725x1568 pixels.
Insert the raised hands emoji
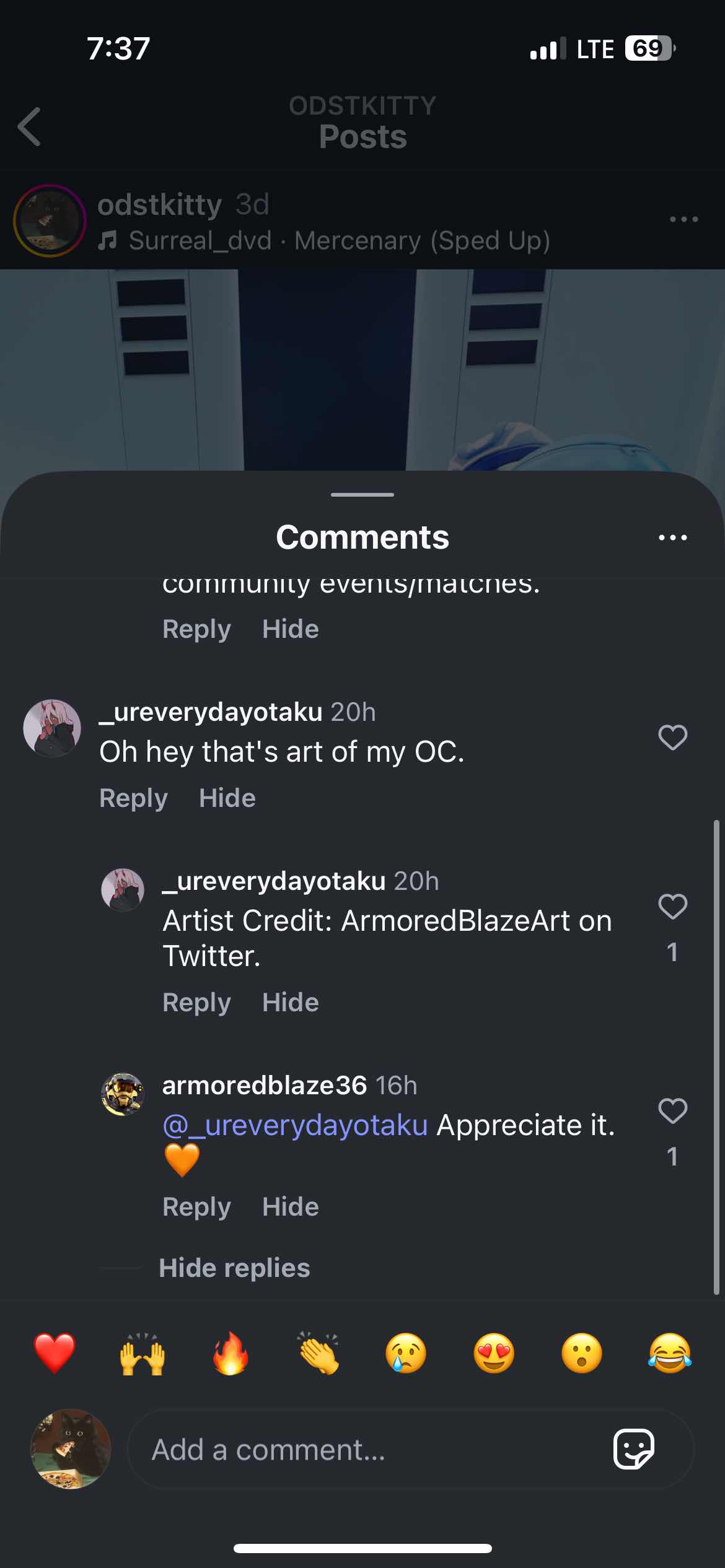(x=143, y=1354)
